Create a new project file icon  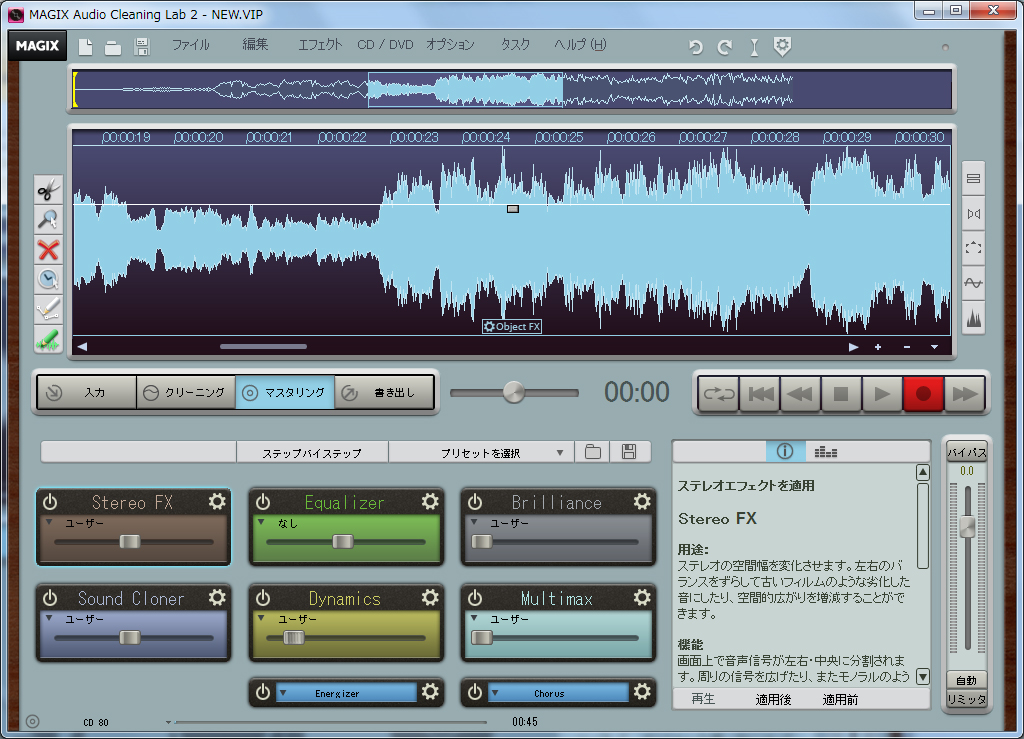86,47
